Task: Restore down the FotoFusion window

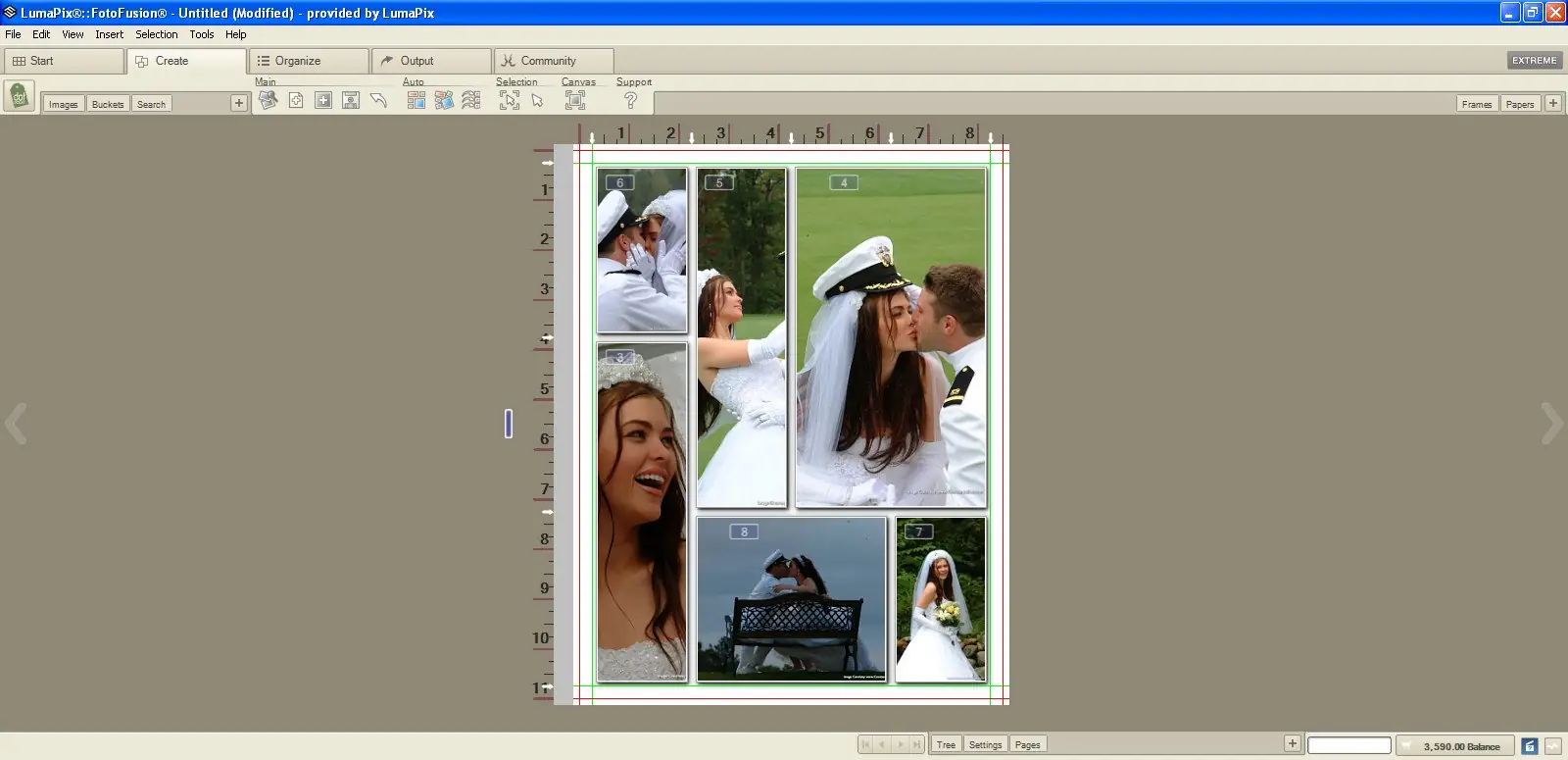Action: [x=1533, y=13]
